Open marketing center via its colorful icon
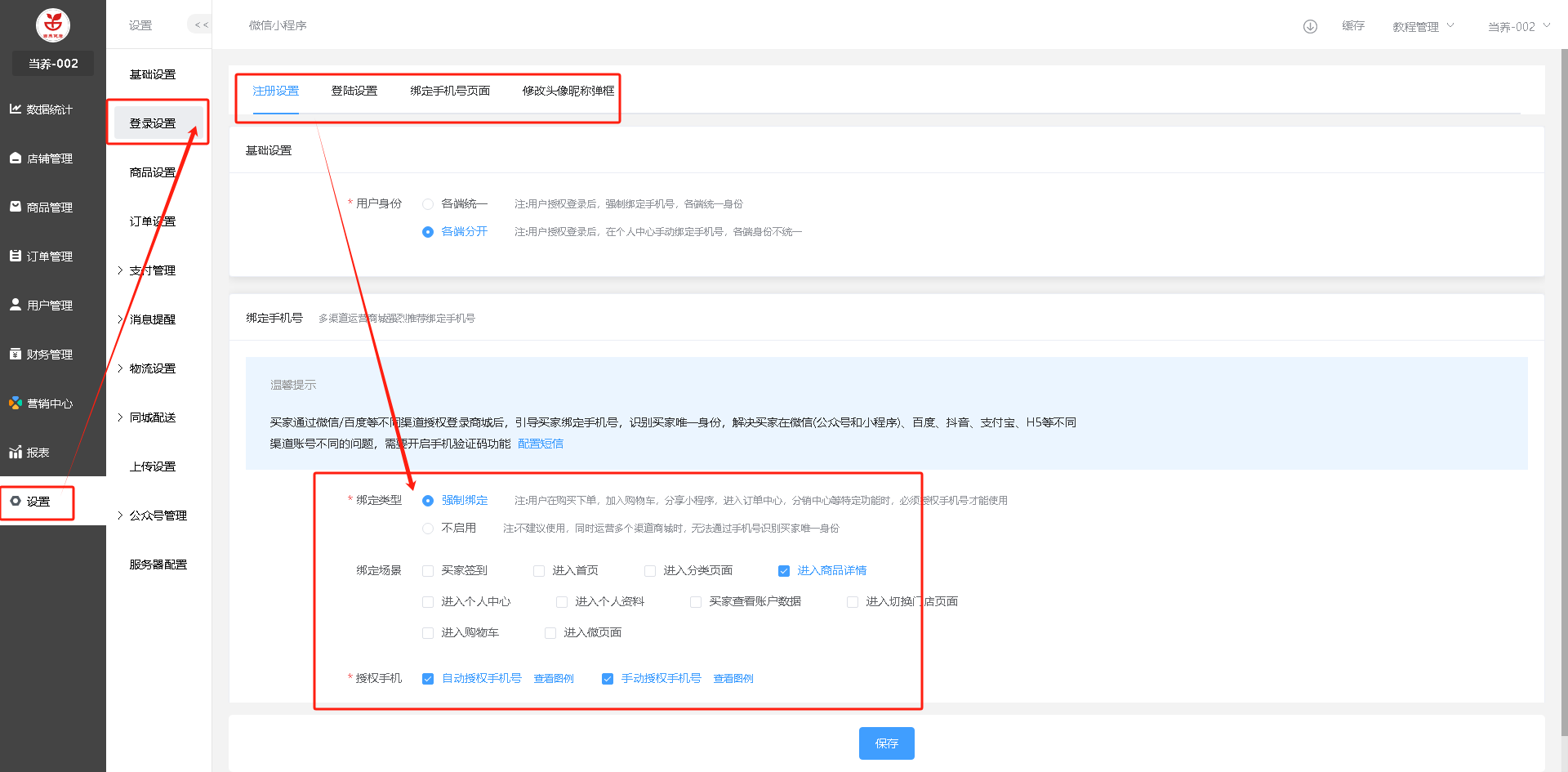The height and width of the screenshot is (772, 1568). tap(16, 403)
